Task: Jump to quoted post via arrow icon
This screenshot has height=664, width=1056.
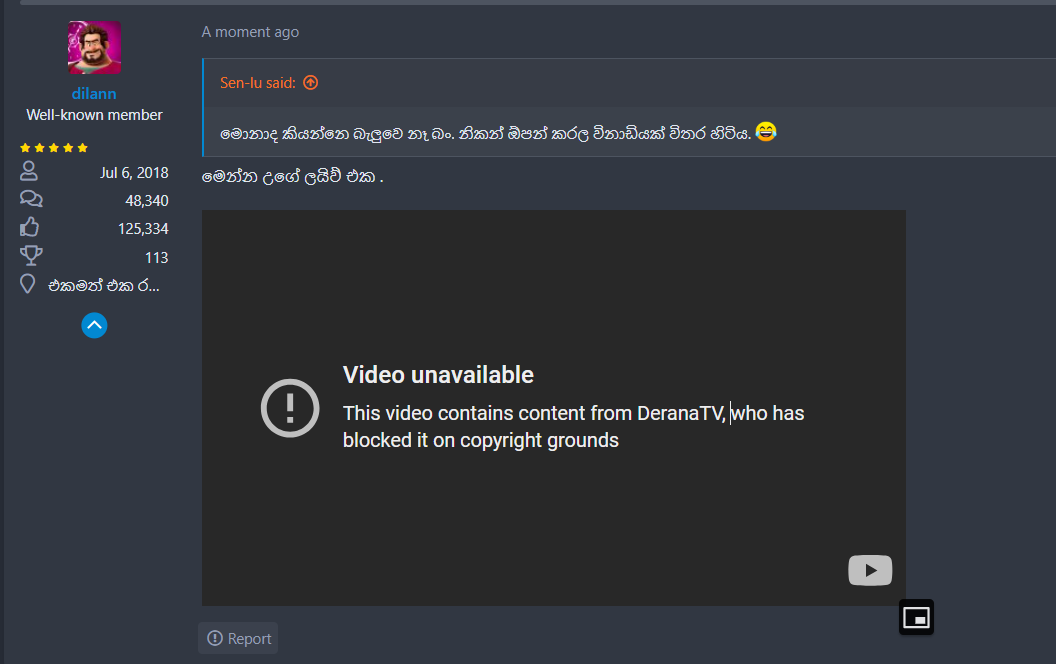Action: coord(310,82)
